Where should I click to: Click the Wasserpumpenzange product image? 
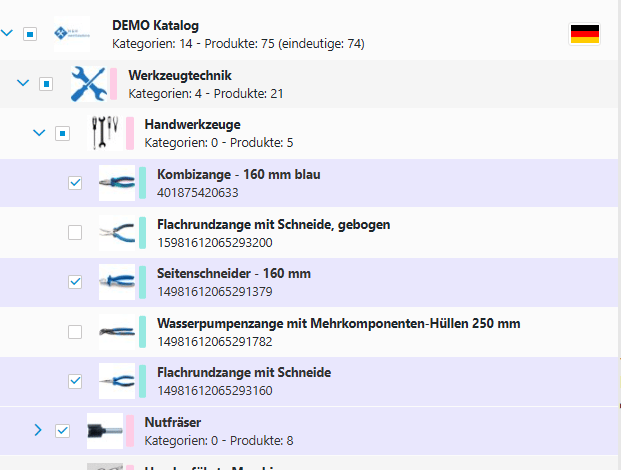117,332
